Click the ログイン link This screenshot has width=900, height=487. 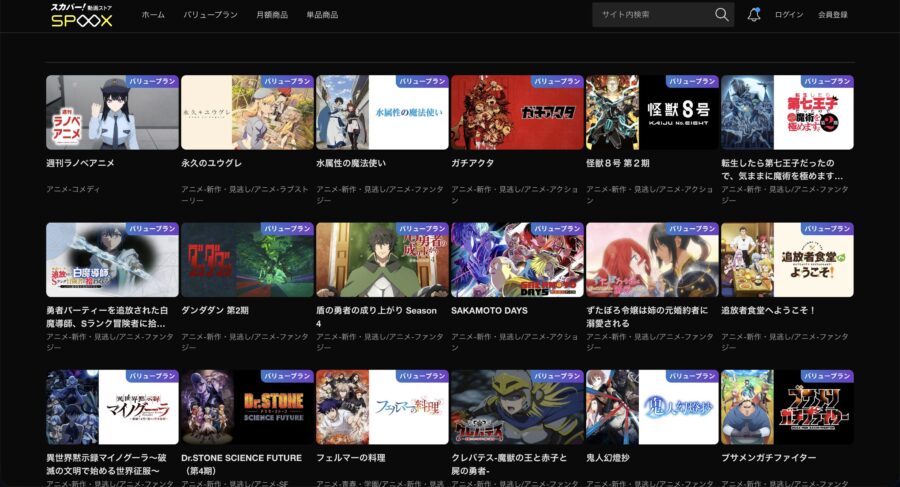pyautogui.click(x=789, y=15)
